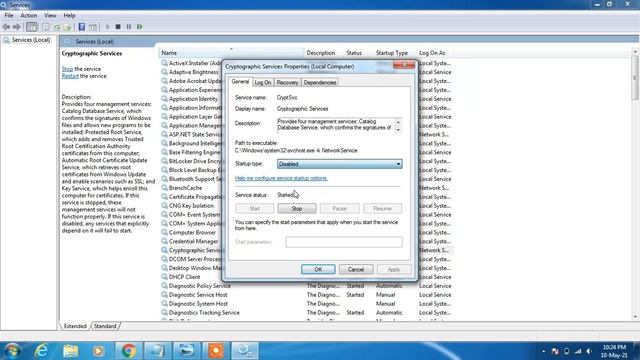Click the orange application icon in the taskbar

(216, 351)
